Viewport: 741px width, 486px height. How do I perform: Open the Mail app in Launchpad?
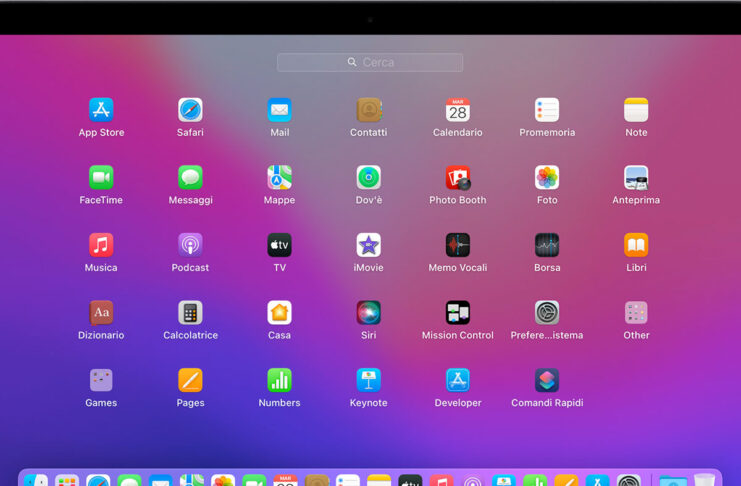pos(279,110)
